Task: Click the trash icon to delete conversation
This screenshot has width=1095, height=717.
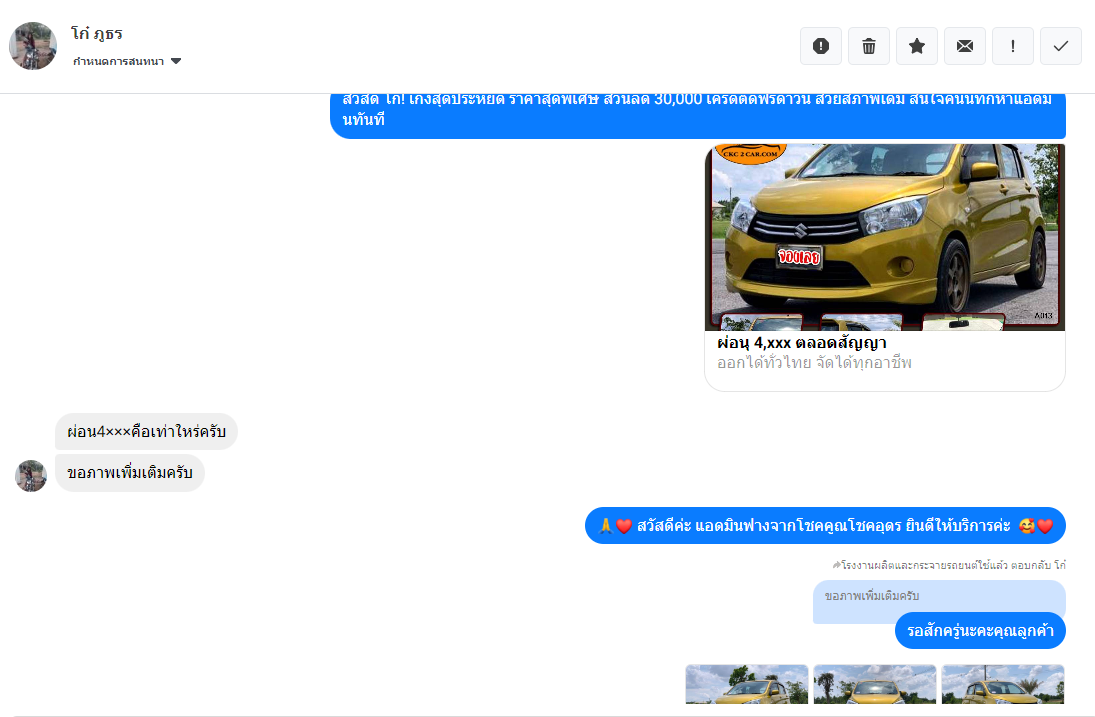Action: (869, 46)
